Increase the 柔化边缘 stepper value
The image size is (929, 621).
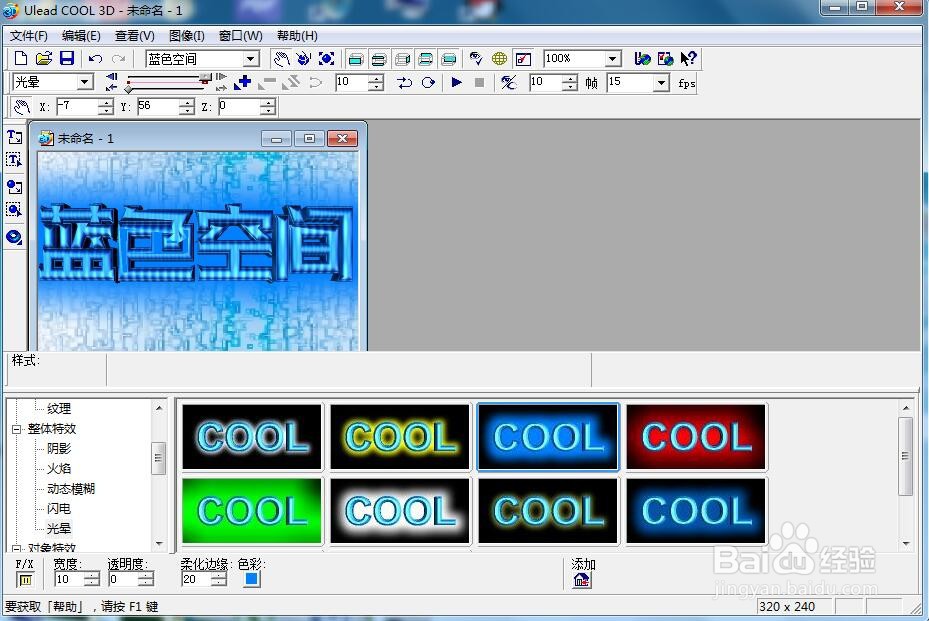pyautogui.click(x=219, y=575)
